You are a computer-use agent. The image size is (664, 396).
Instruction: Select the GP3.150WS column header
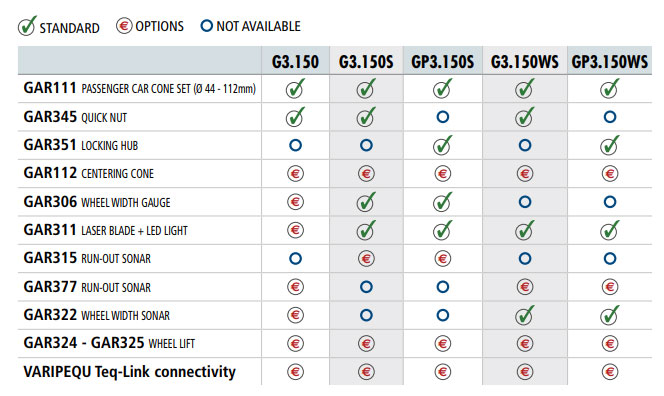[610, 62]
